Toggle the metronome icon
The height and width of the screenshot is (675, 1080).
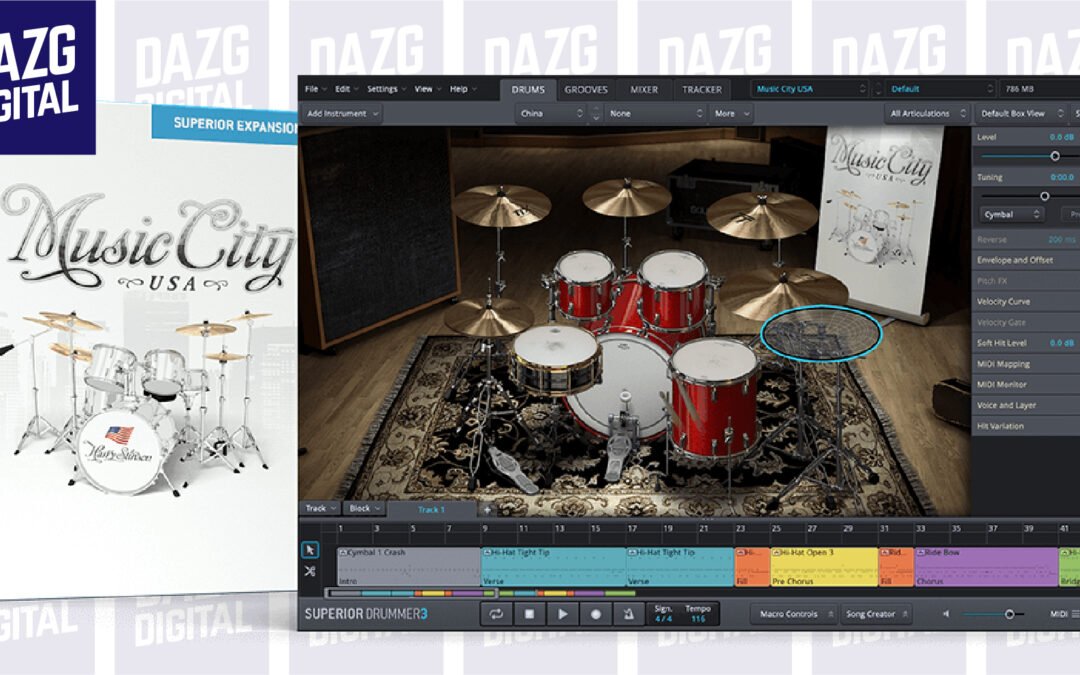pos(628,614)
